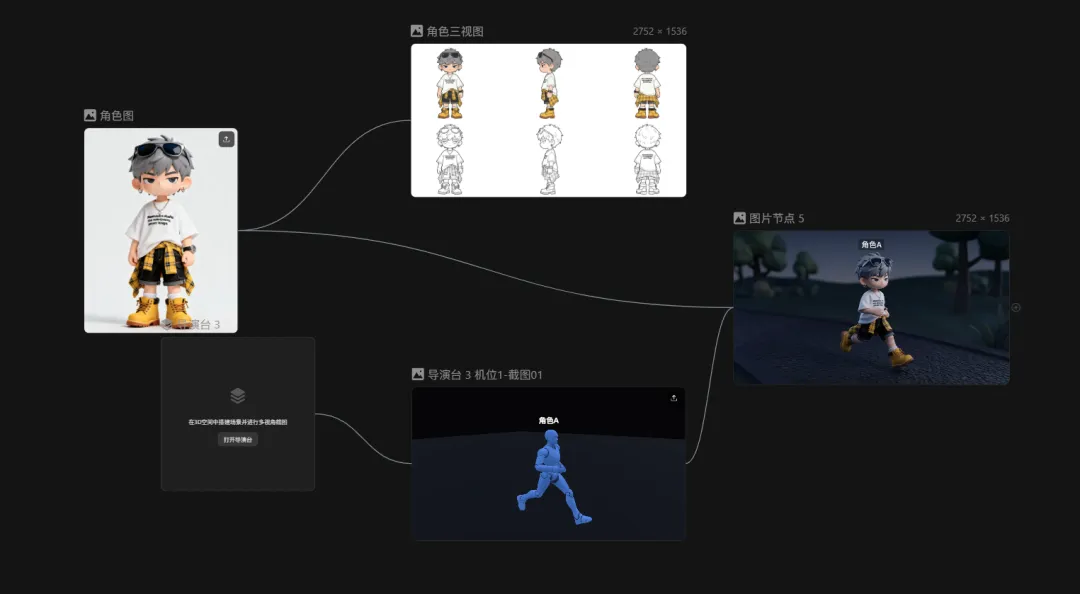Select the 角色三视图 node title
The width and height of the screenshot is (1080, 594).
click(x=455, y=31)
